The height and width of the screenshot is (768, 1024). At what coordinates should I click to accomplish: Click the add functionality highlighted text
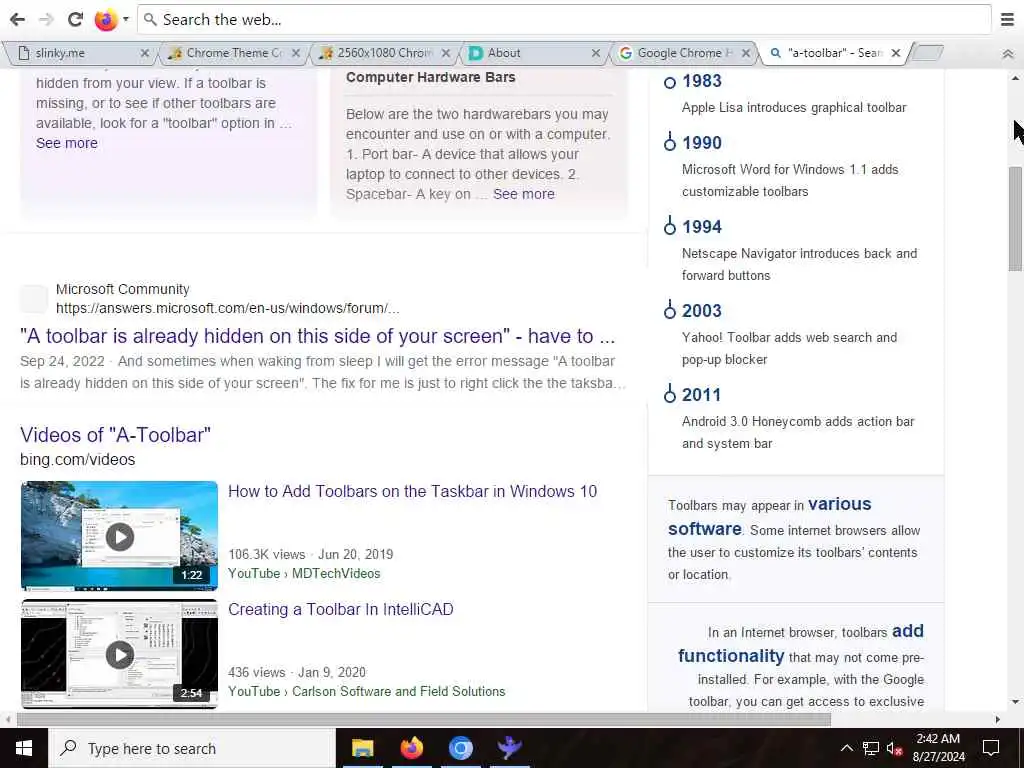(x=801, y=643)
